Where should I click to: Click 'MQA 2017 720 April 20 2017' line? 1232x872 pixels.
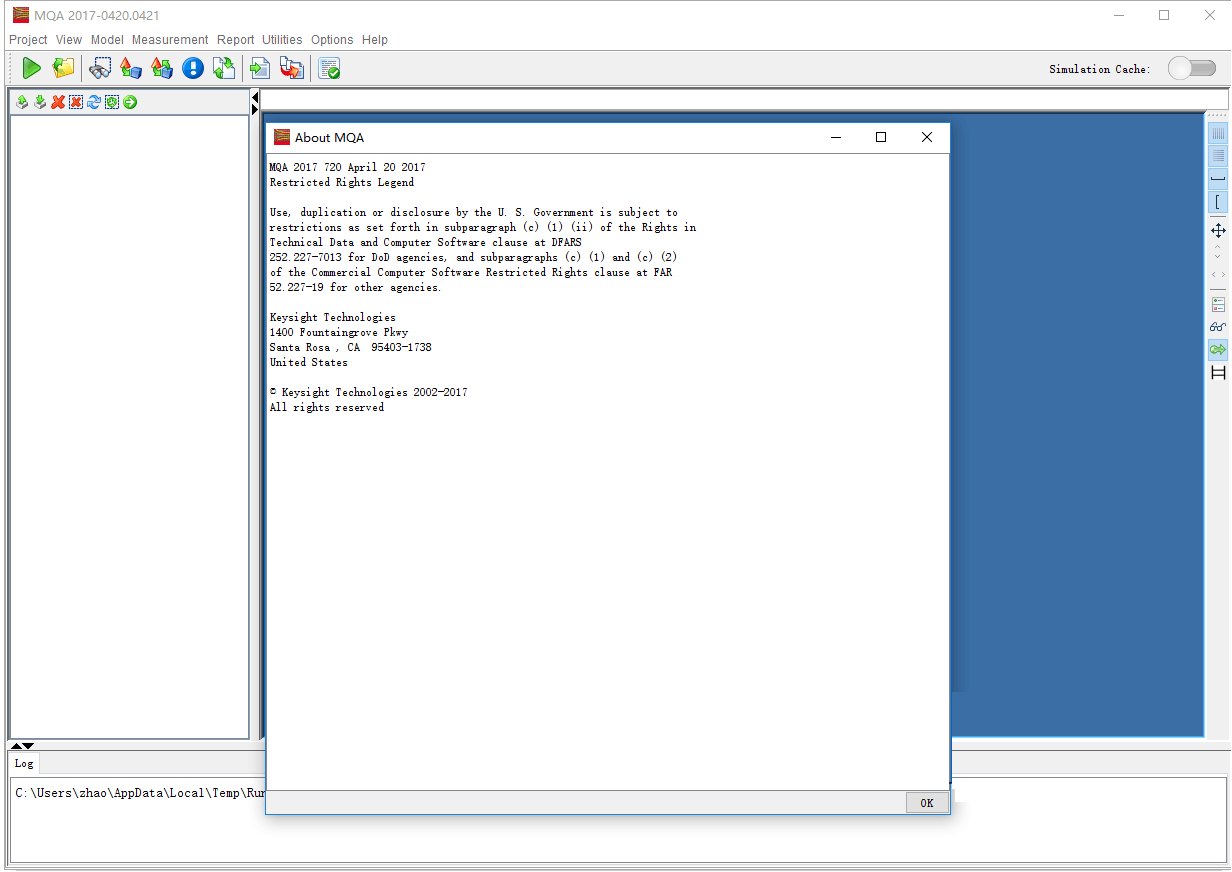(x=348, y=168)
